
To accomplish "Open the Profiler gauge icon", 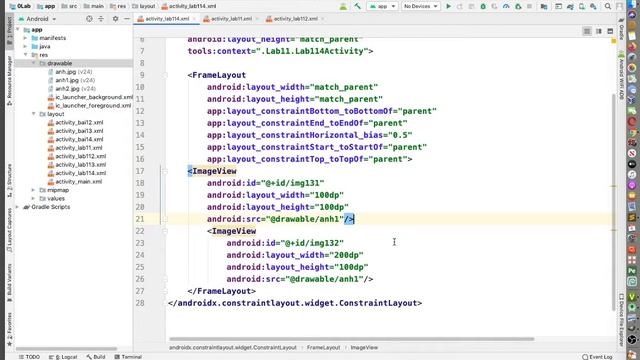I will [506, 6].
